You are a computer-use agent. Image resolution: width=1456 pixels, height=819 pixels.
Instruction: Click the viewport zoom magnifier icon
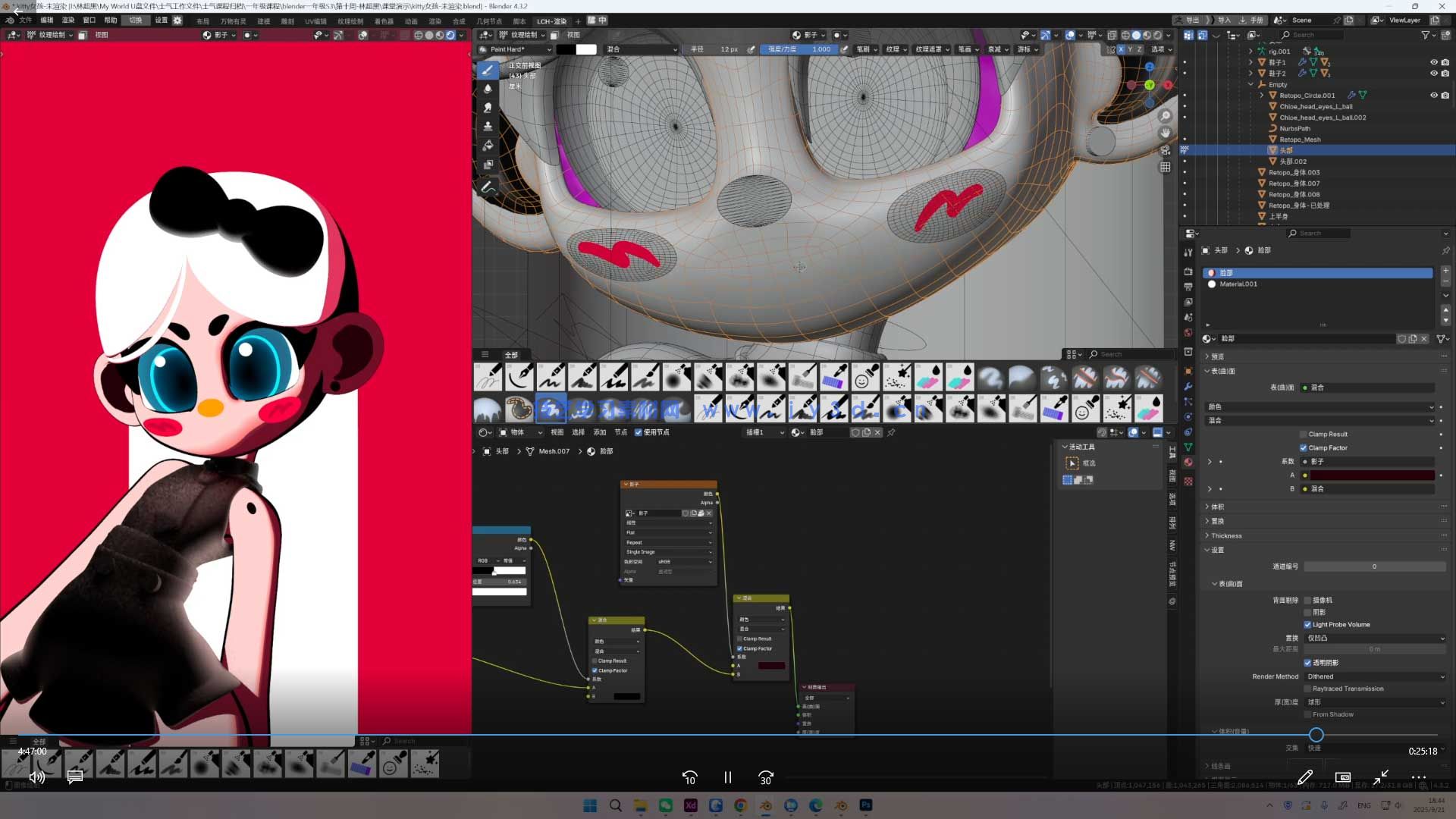pyautogui.click(x=1166, y=115)
